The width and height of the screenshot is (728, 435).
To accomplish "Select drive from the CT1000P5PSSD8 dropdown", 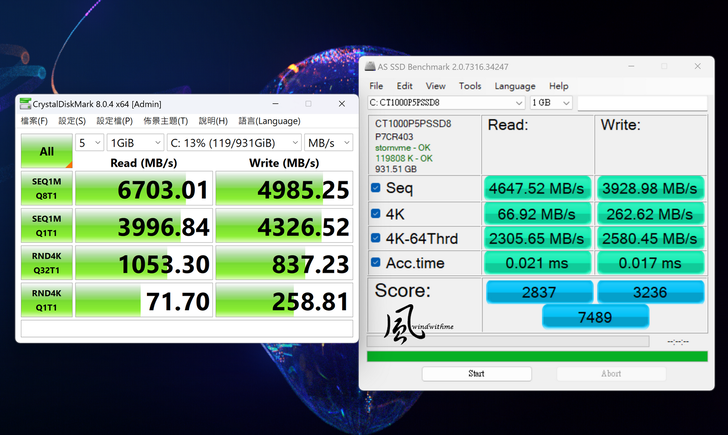I will pos(446,102).
